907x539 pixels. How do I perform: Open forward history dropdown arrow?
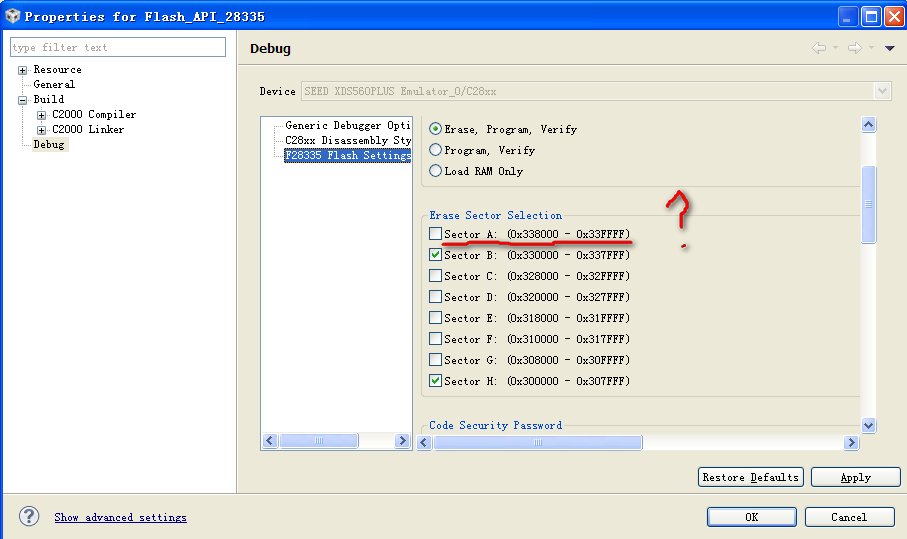(x=871, y=48)
